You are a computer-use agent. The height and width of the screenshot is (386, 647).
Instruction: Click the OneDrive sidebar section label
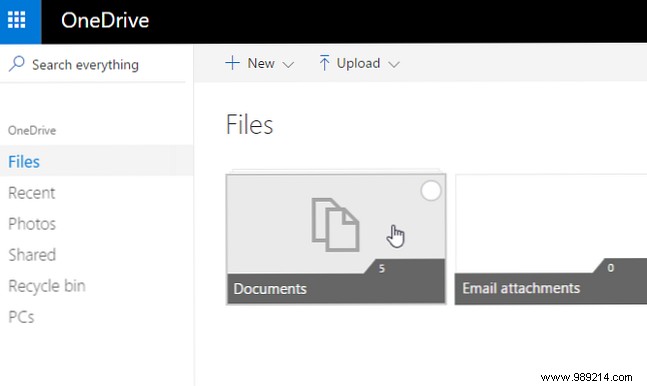[x=32, y=130]
